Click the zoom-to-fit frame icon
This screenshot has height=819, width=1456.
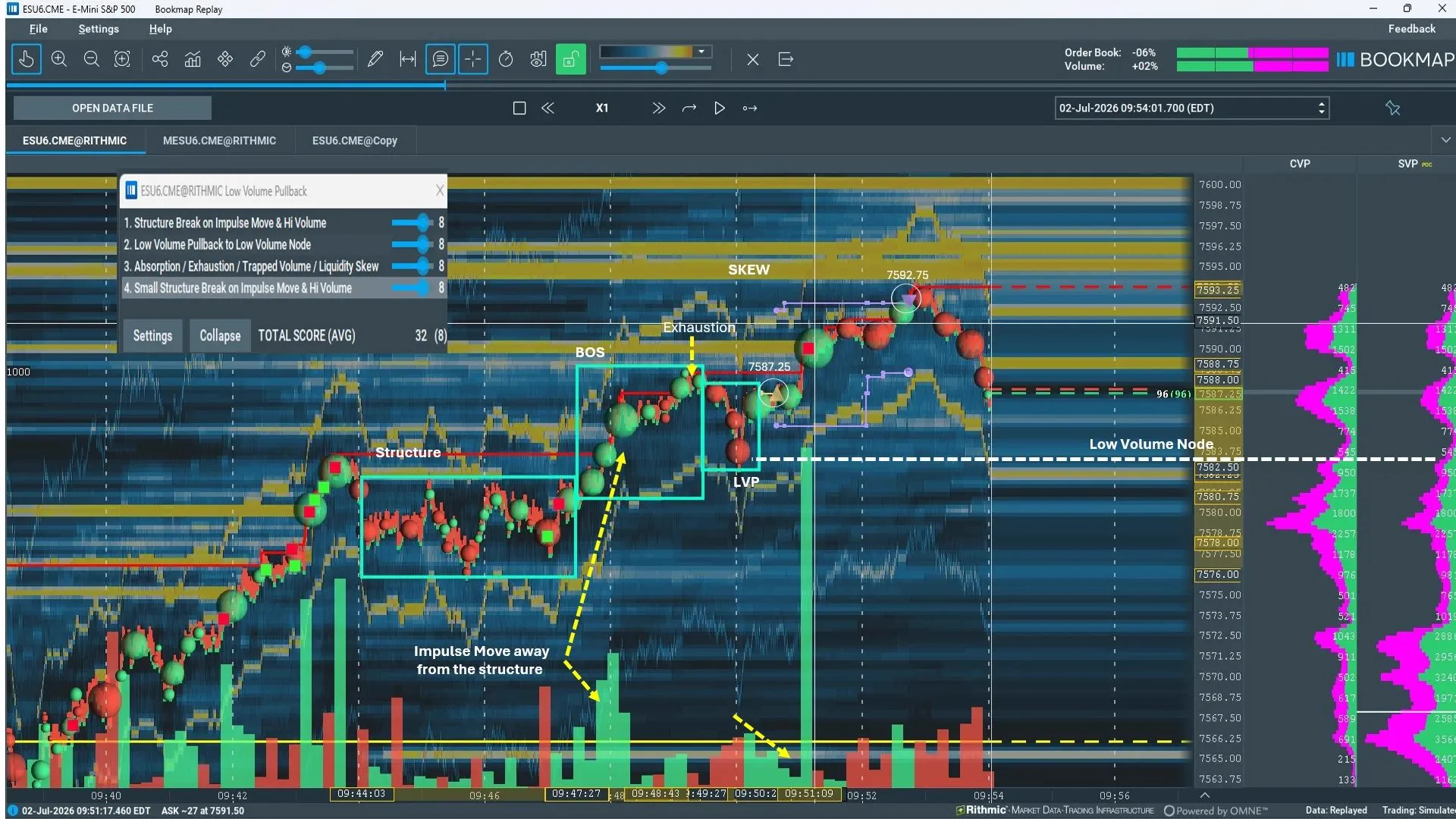122,59
